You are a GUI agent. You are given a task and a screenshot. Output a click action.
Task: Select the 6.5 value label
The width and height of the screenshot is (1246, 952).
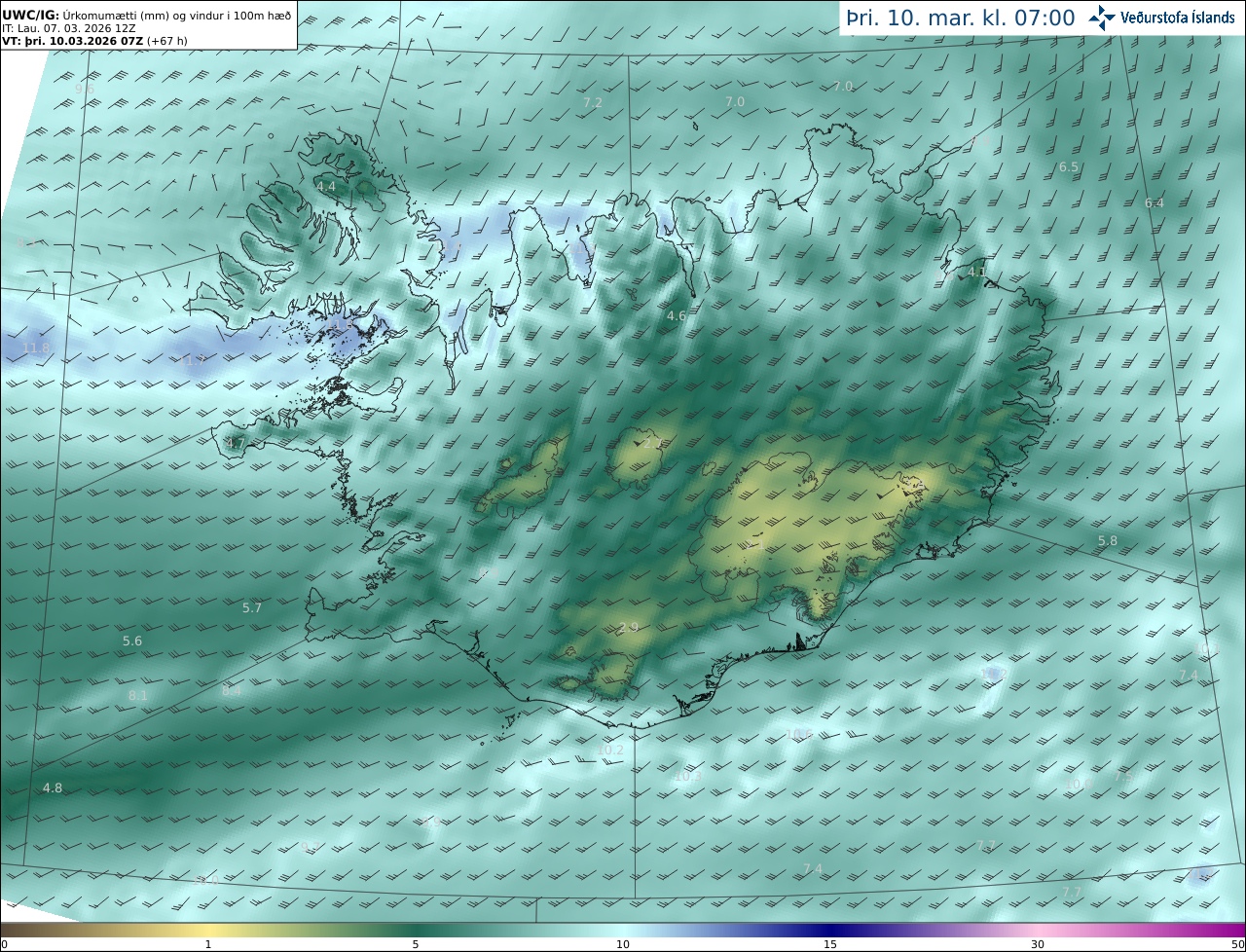tap(1068, 166)
